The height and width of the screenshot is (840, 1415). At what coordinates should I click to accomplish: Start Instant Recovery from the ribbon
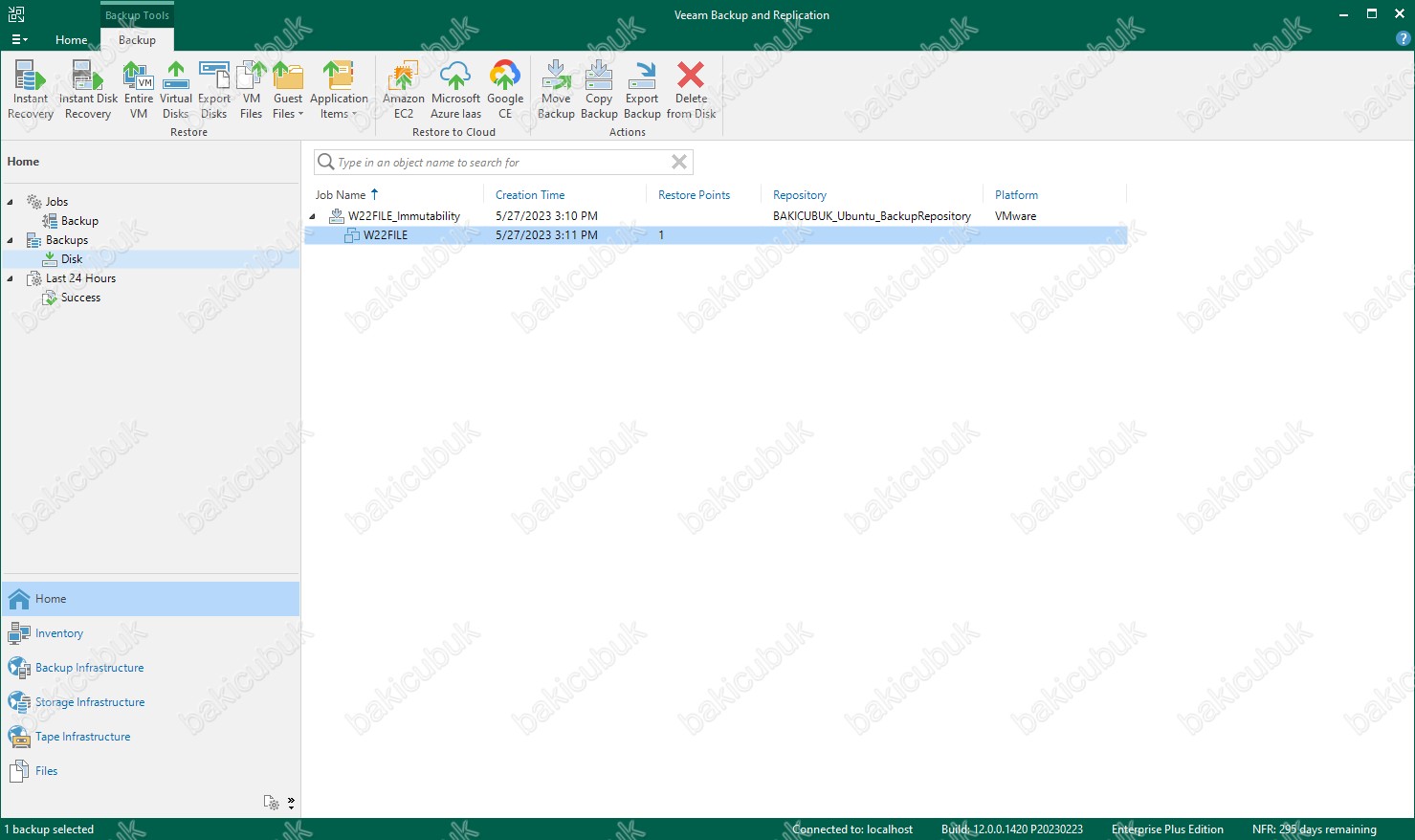point(31,90)
